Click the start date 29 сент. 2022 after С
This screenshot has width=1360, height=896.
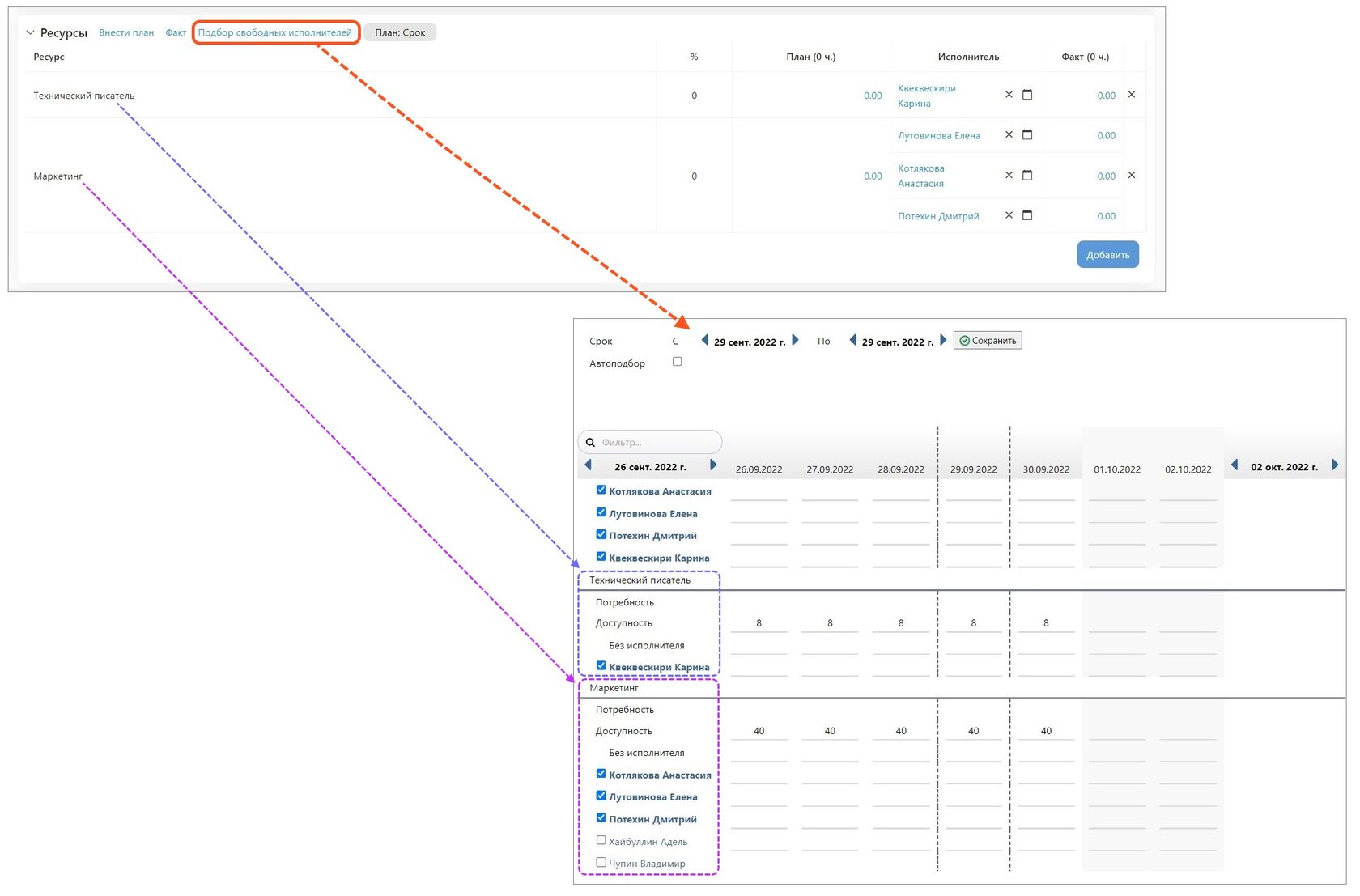point(750,342)
